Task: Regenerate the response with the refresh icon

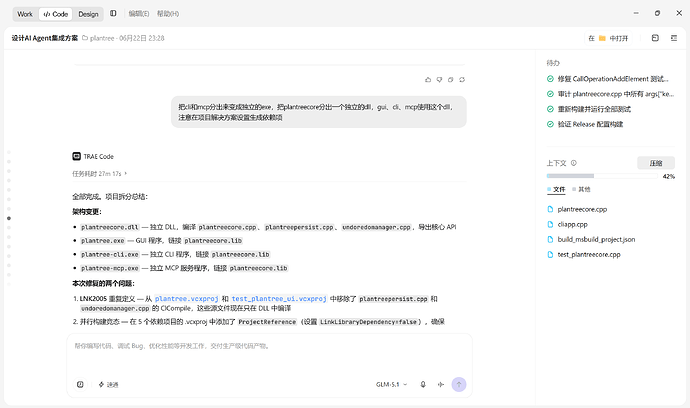Action: pyautogui.click(x=462, y=80)
